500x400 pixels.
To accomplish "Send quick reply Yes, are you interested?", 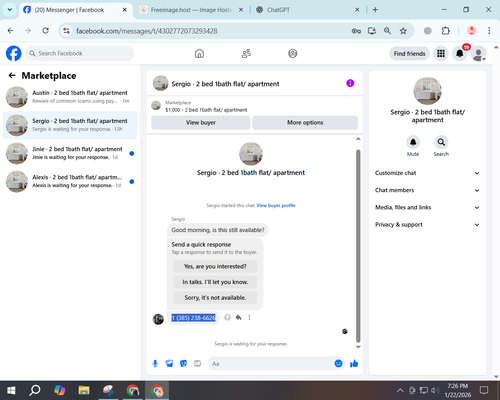I will (215, 266).
